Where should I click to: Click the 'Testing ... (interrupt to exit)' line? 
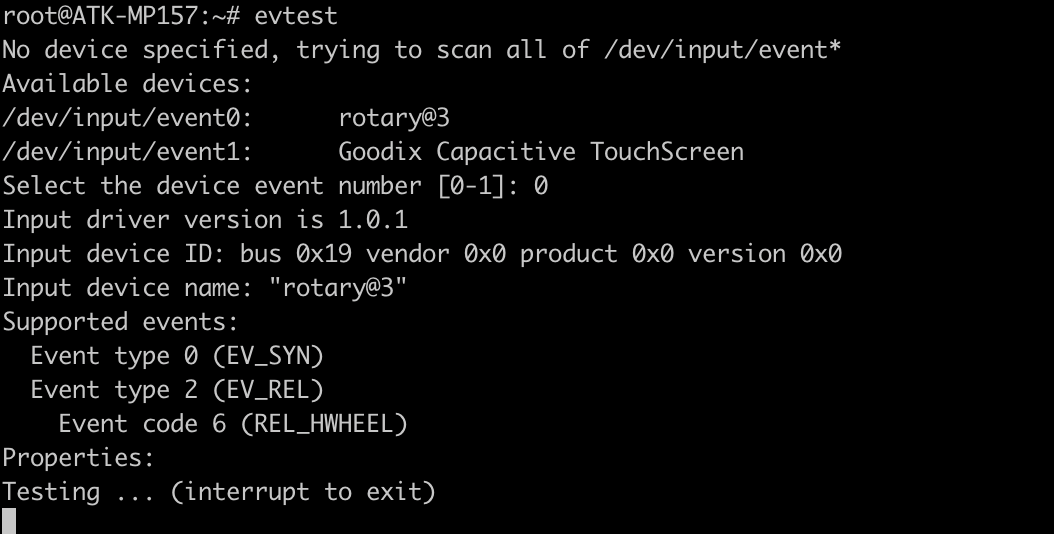pyautogui.click(x=219, y=492)
